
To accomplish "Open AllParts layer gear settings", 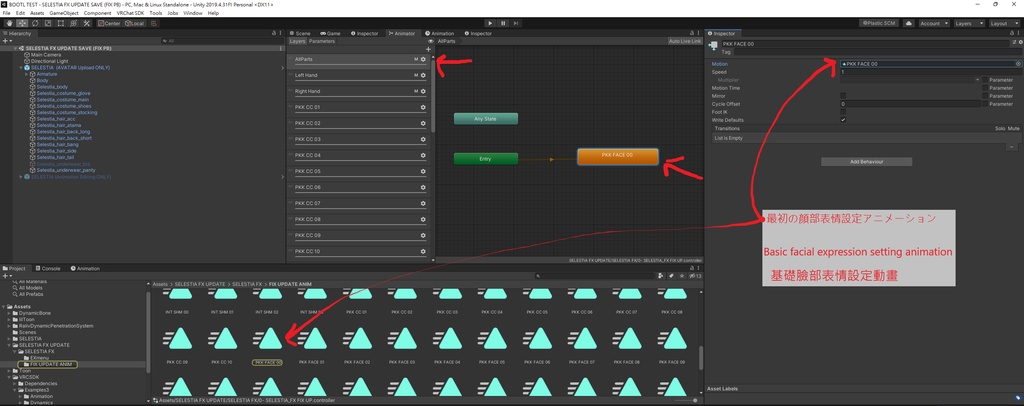I will click(x=423, y=59).
